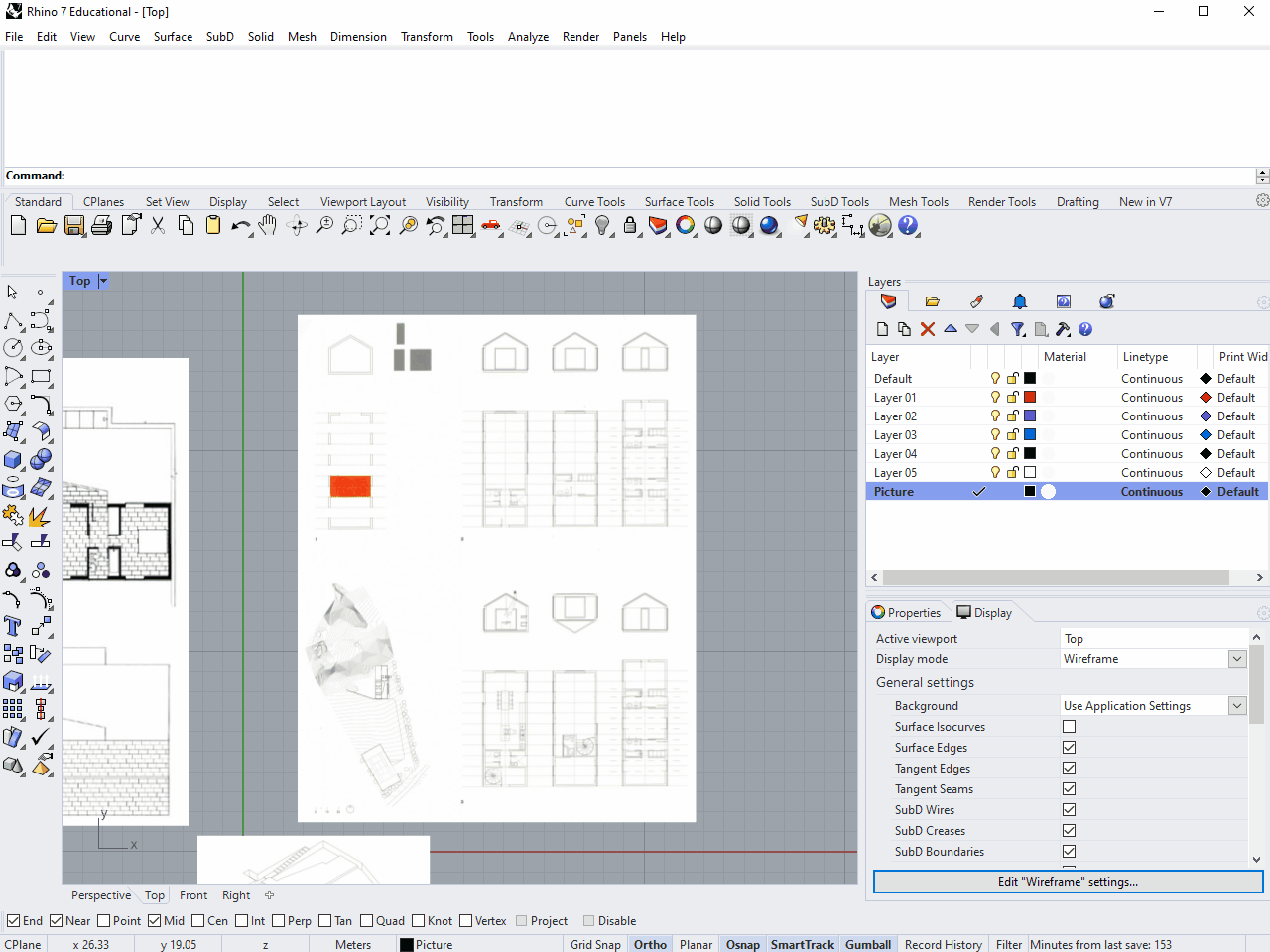
Task: Open the File menu
Action: coord(14,37)
